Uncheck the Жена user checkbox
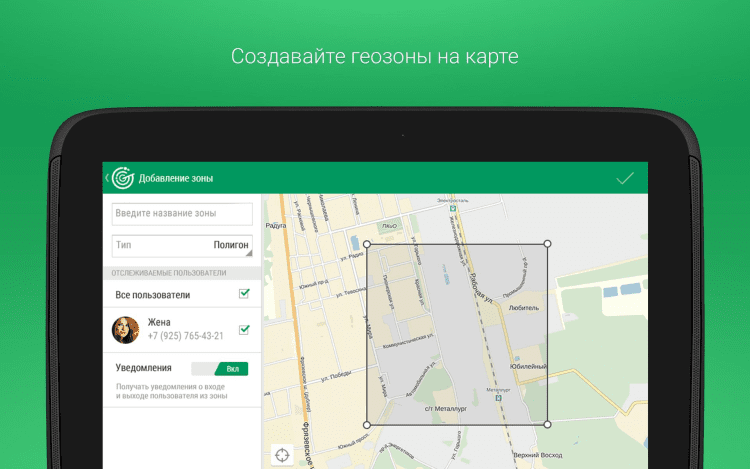The height and width of the screenshot is (469, 750). [244, 329]
